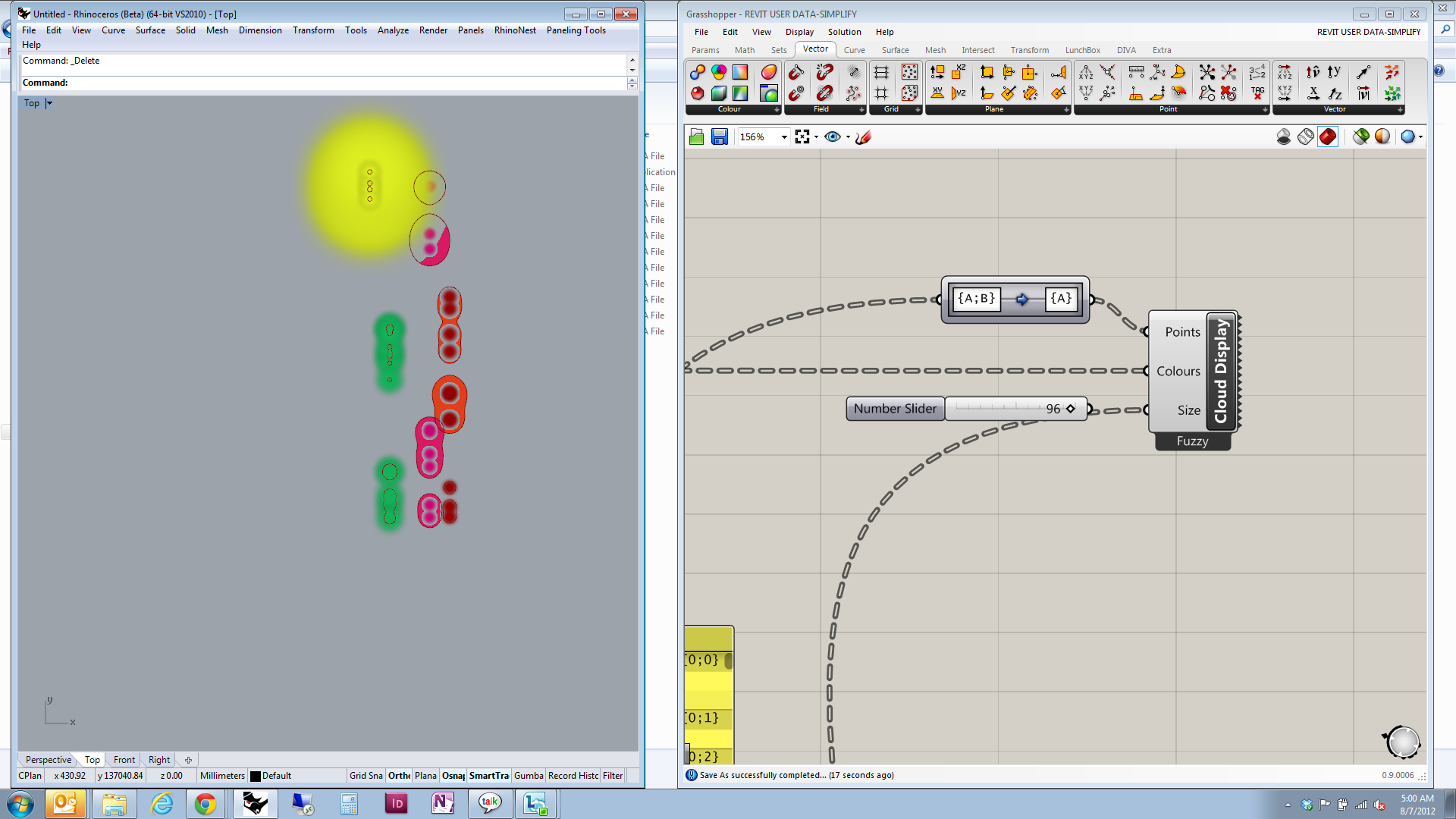
Task: Select the Text Tag icon in Point panel
Action: click(x=1257, y=93)
